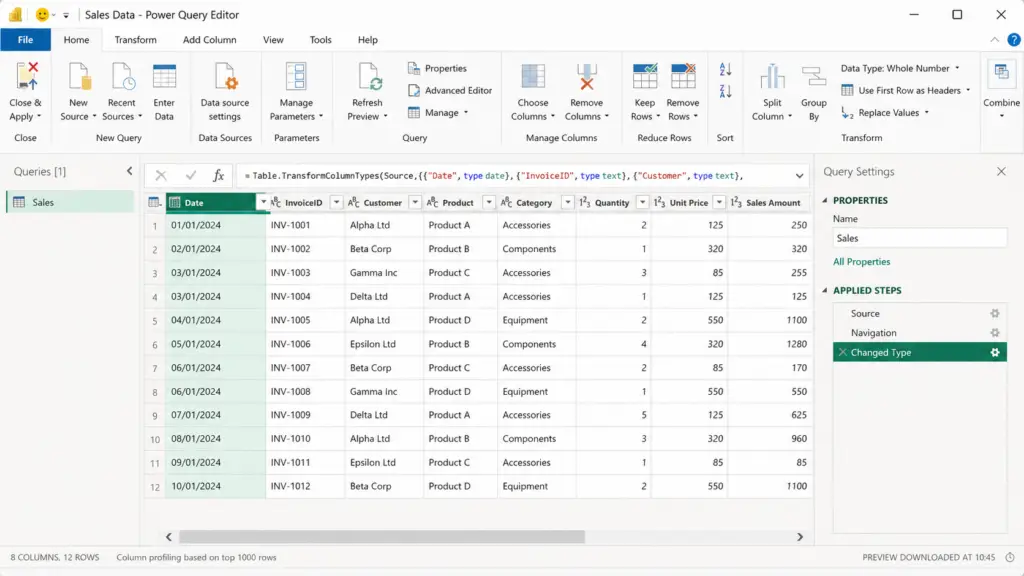Open gear settings for the Navigation step

(995, 332)
